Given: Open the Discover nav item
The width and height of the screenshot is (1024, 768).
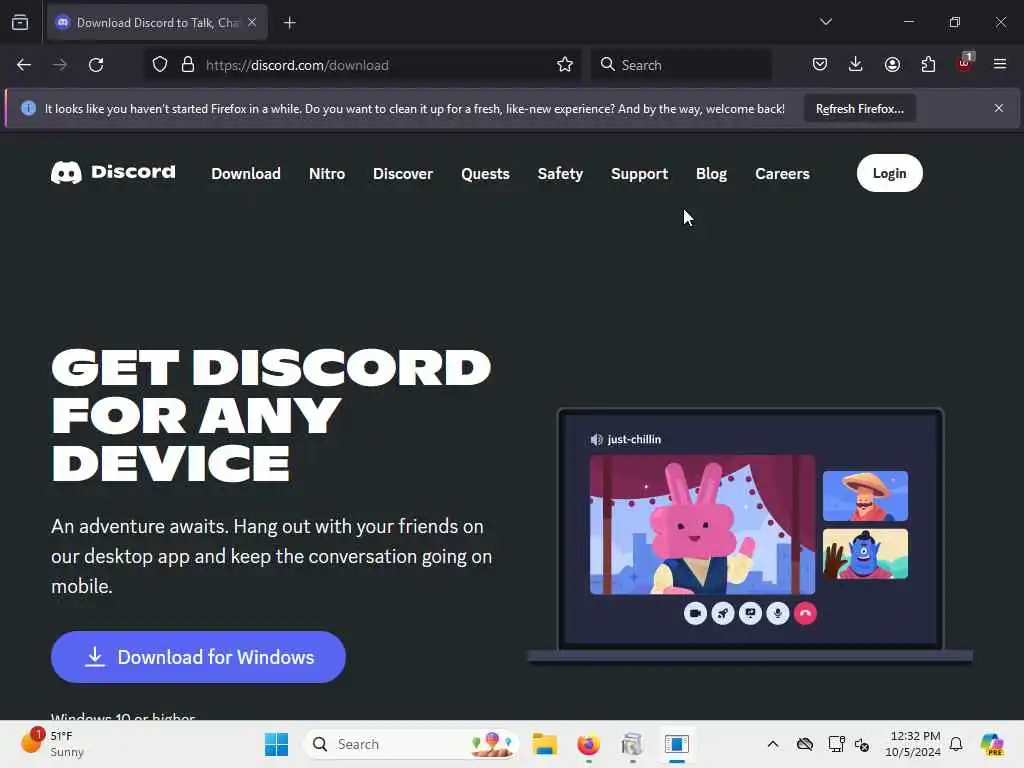Looking at the screenshot, I should pos(403,174).
